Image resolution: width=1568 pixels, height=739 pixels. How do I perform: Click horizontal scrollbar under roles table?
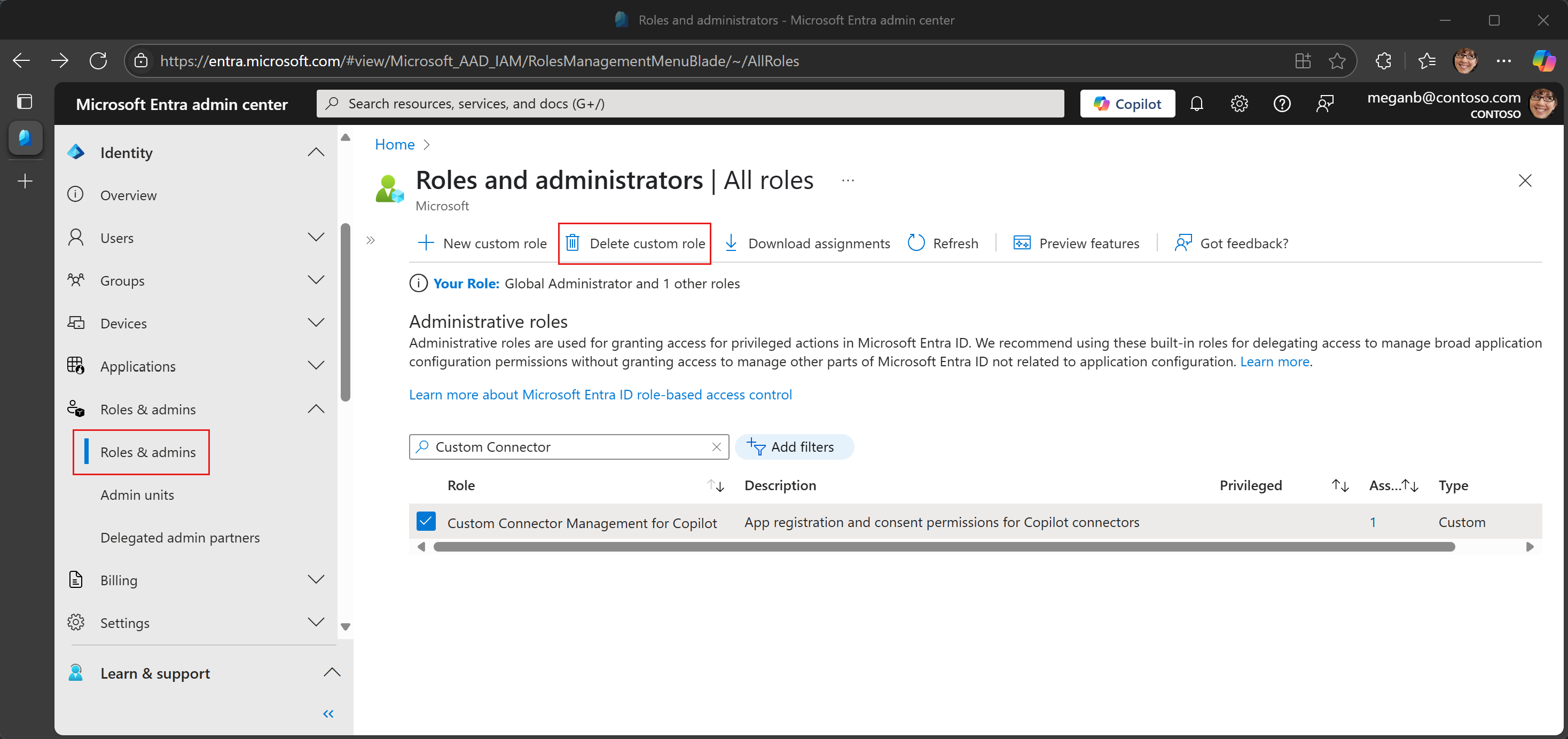pyautogui.click(x=944, y=547)
